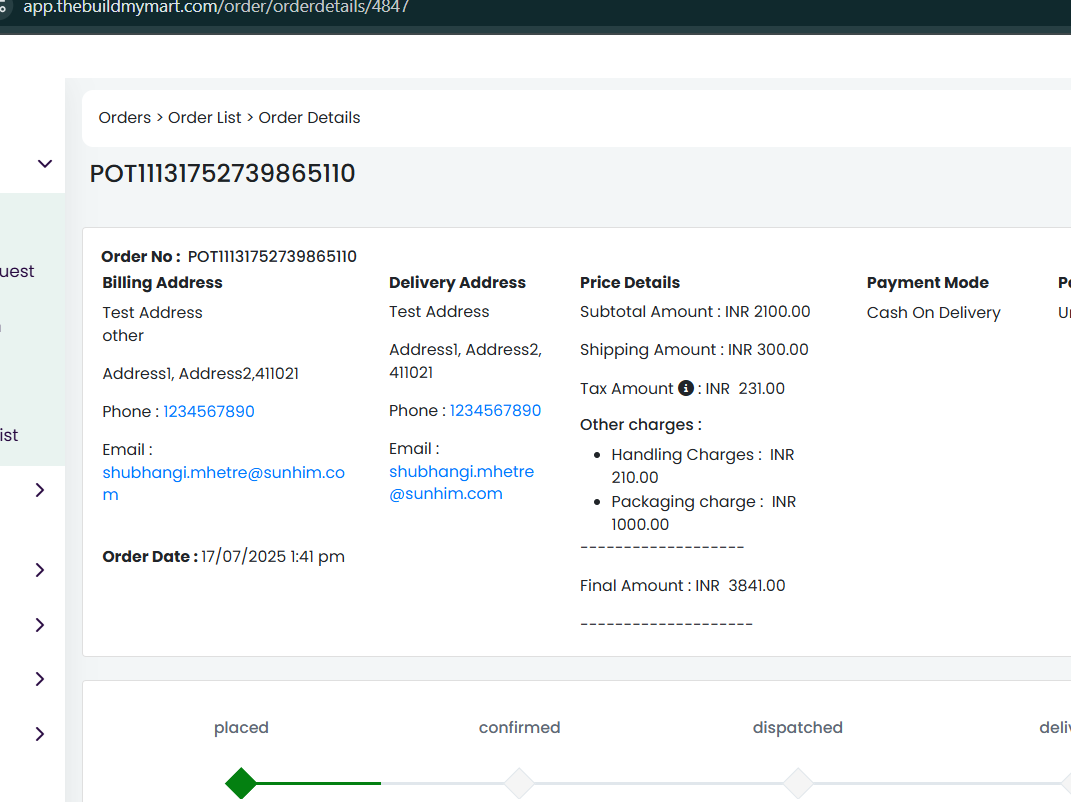
Task: Click the "Order No :" value text
Action: tap(272, 256)
